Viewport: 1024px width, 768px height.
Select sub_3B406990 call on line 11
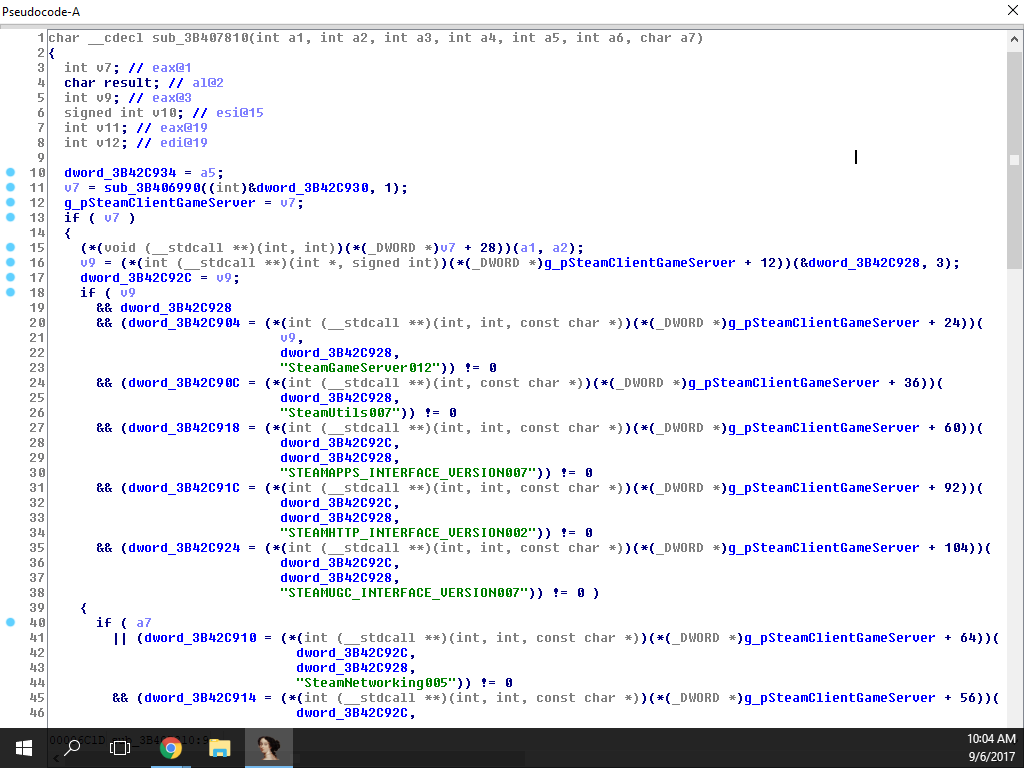pyautogui.click(x=152, y=188)
